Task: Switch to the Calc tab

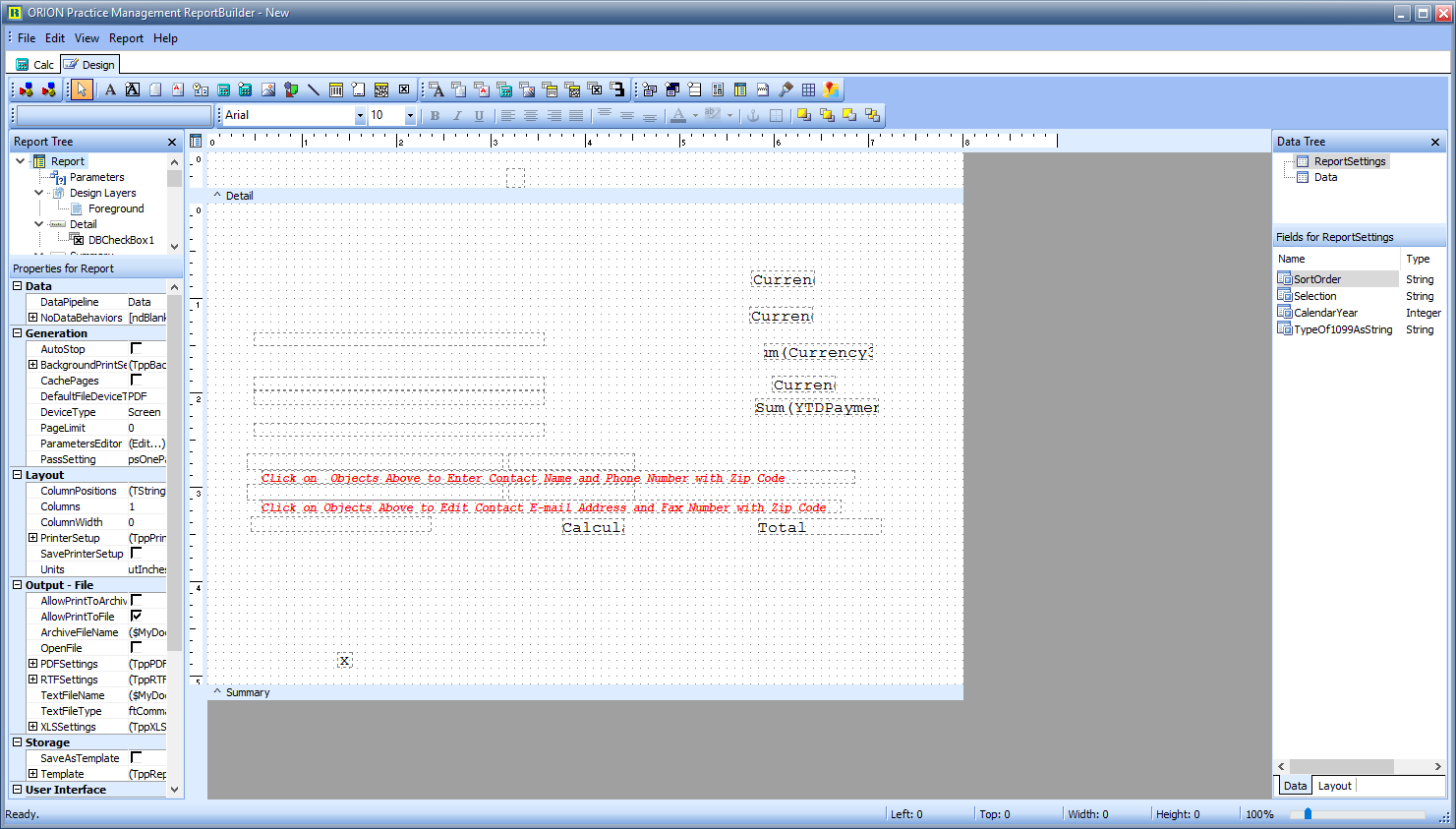Action: tap(34, 64)
